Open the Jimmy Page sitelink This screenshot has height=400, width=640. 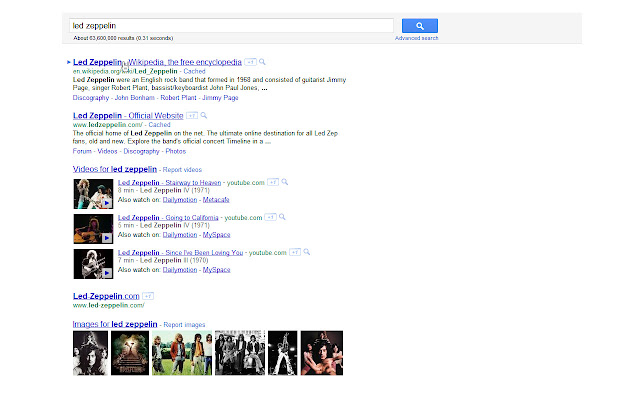220,98
